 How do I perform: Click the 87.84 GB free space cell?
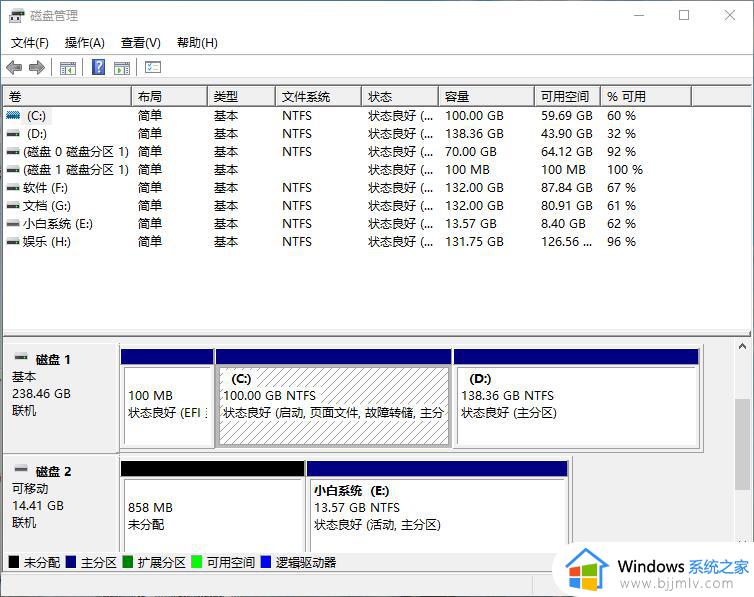coord(566,188)
